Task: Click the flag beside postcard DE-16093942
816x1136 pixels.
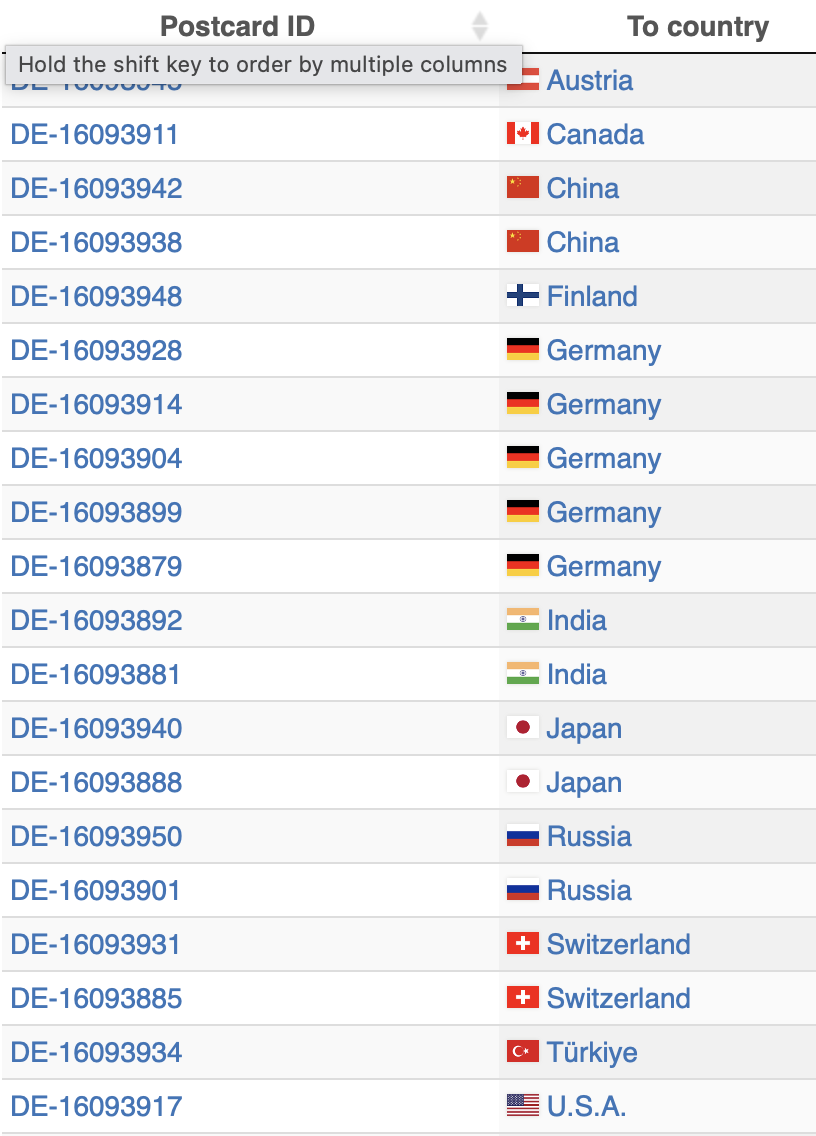Action: click(x=523, y=188)
